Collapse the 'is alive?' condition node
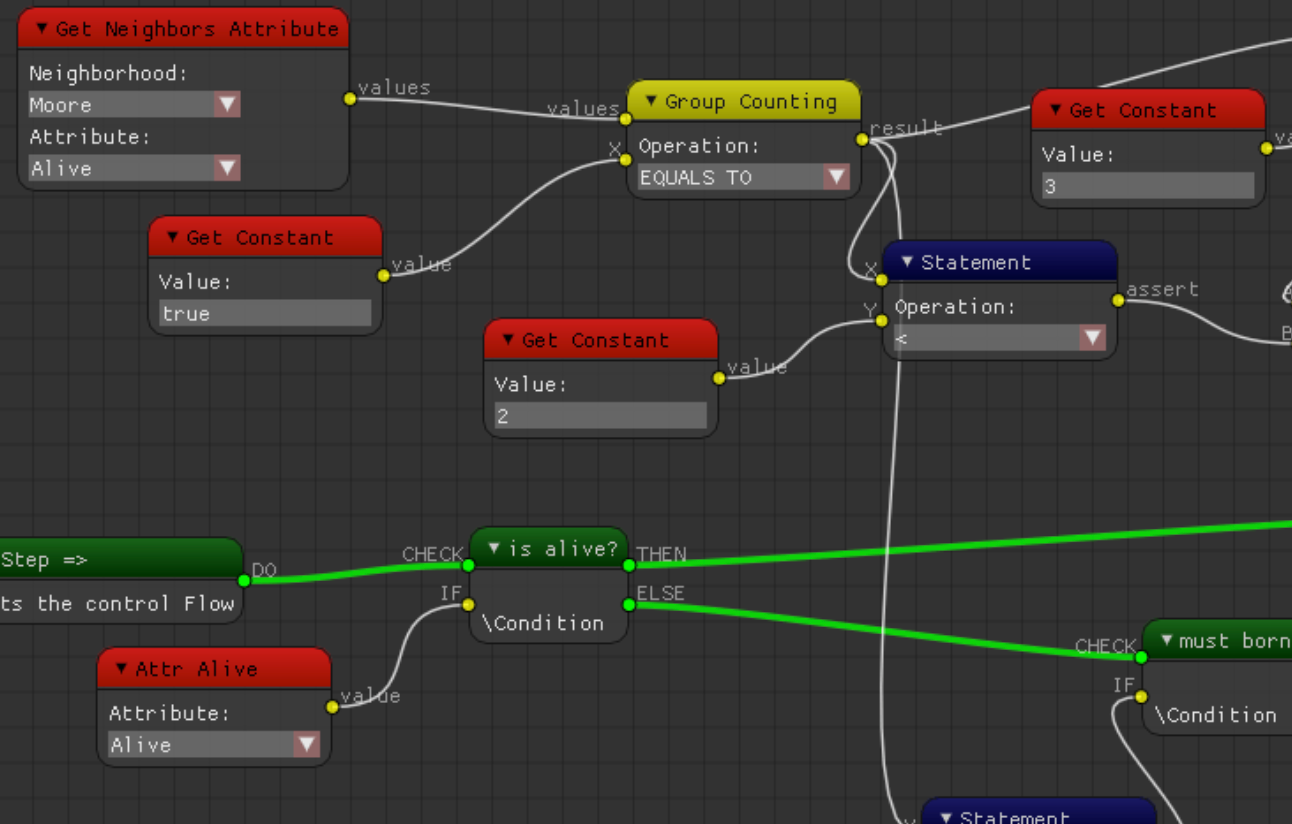 point(494,548)
